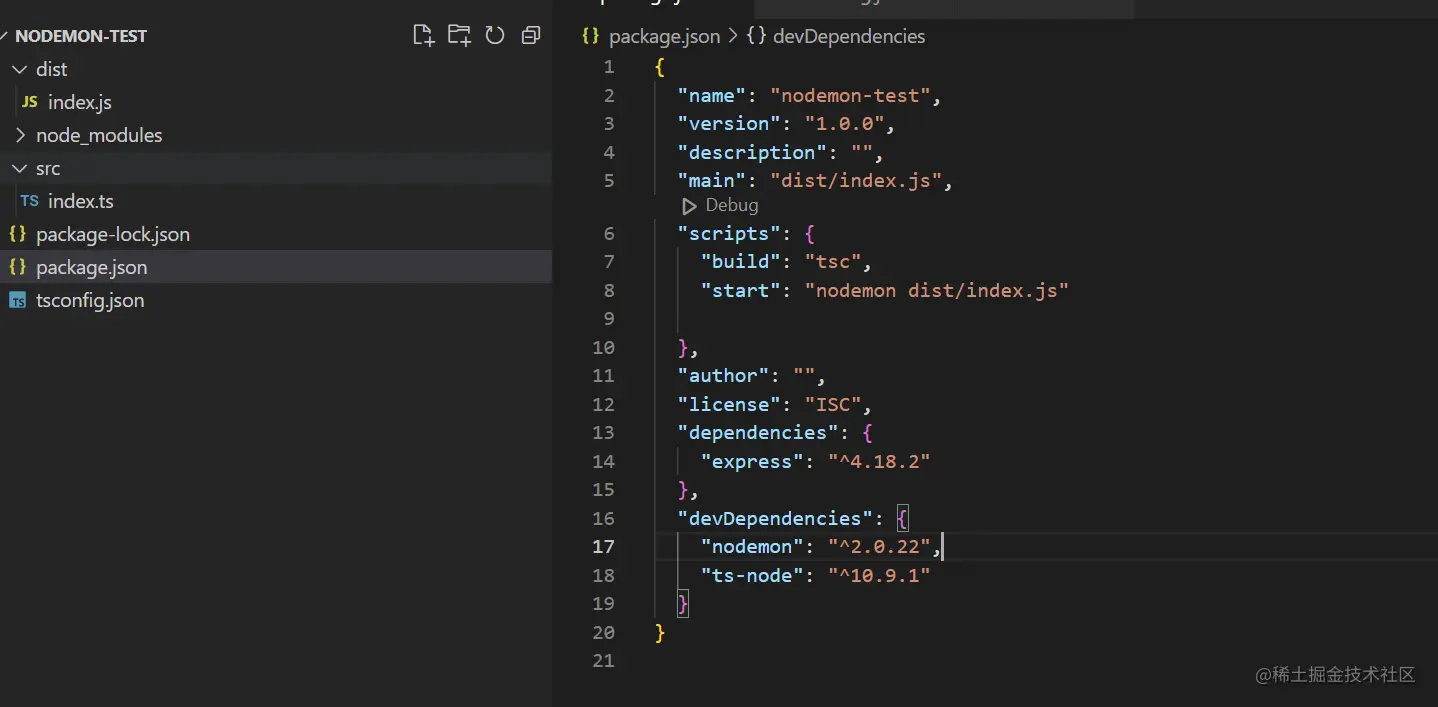Image resolution: width=1438 pixels, height=707 pixels.
Task: Click line number 6 in the gutter
Action: coord(609,233)
